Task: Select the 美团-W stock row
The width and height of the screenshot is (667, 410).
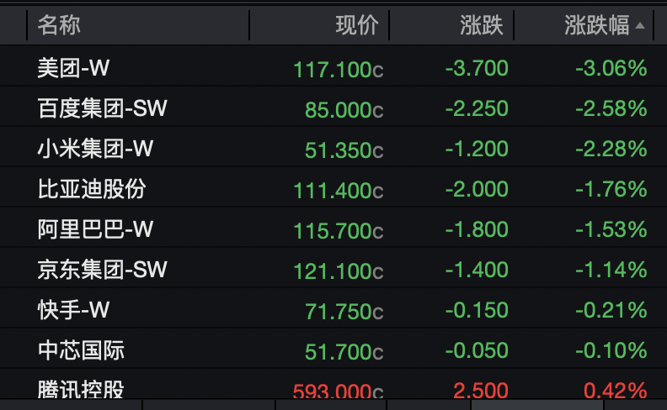Action: [x=334, y=68]
